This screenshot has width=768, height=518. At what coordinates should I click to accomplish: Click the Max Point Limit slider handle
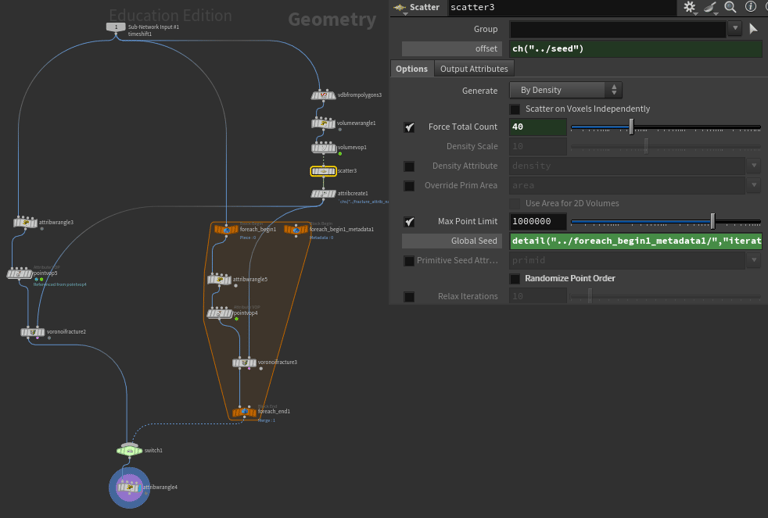pos(713,221)
